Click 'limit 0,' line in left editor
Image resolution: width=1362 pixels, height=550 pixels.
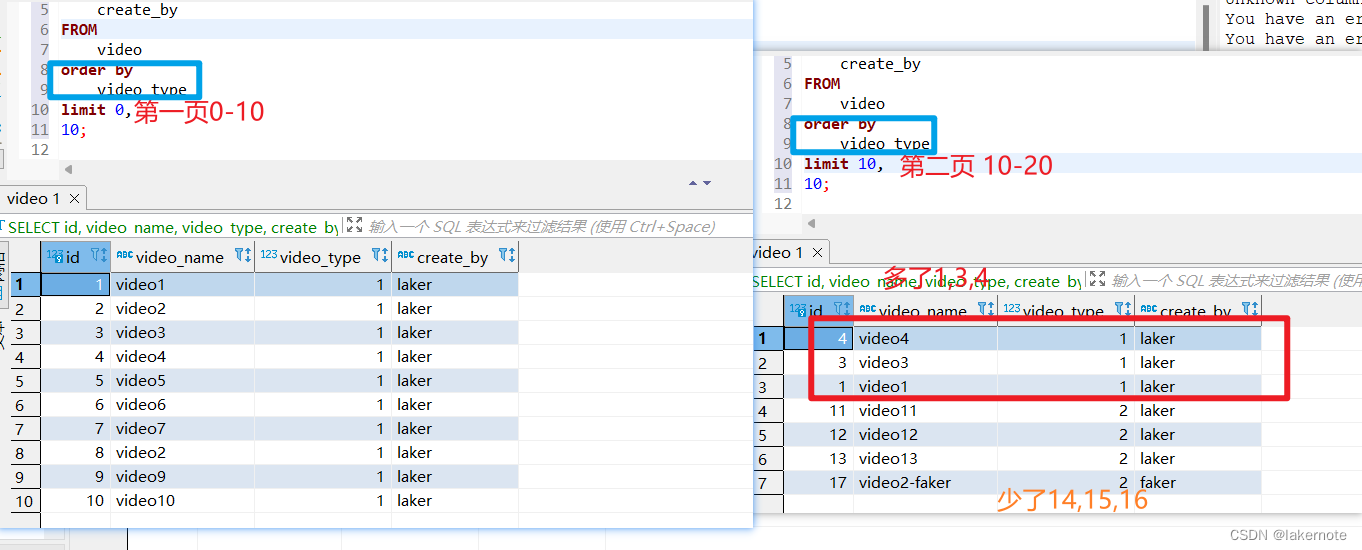(96, 110)
